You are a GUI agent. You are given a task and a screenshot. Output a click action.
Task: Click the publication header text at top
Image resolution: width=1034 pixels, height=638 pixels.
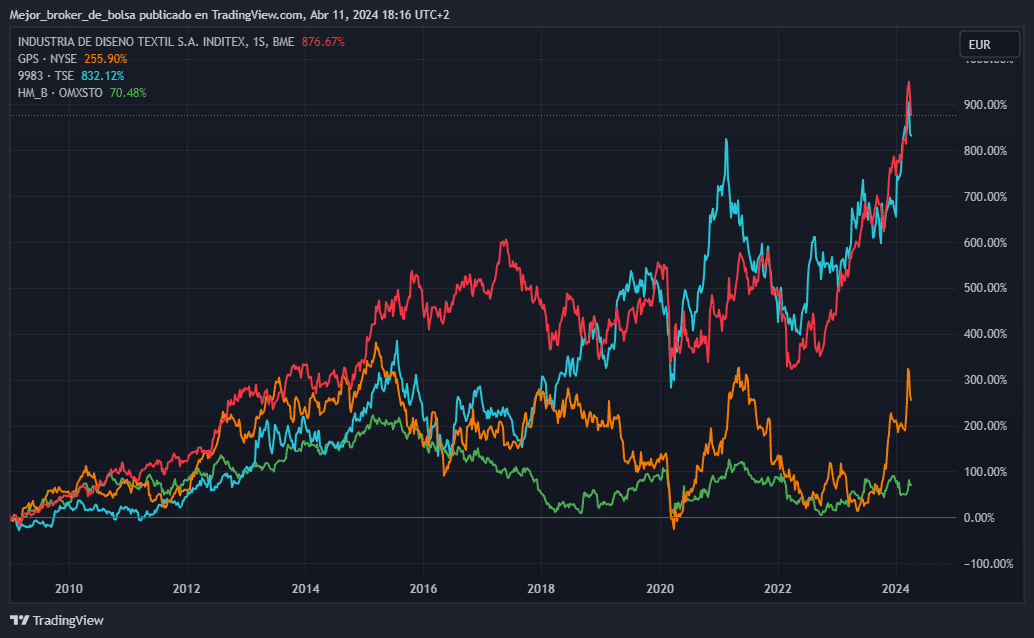[229, 15]
